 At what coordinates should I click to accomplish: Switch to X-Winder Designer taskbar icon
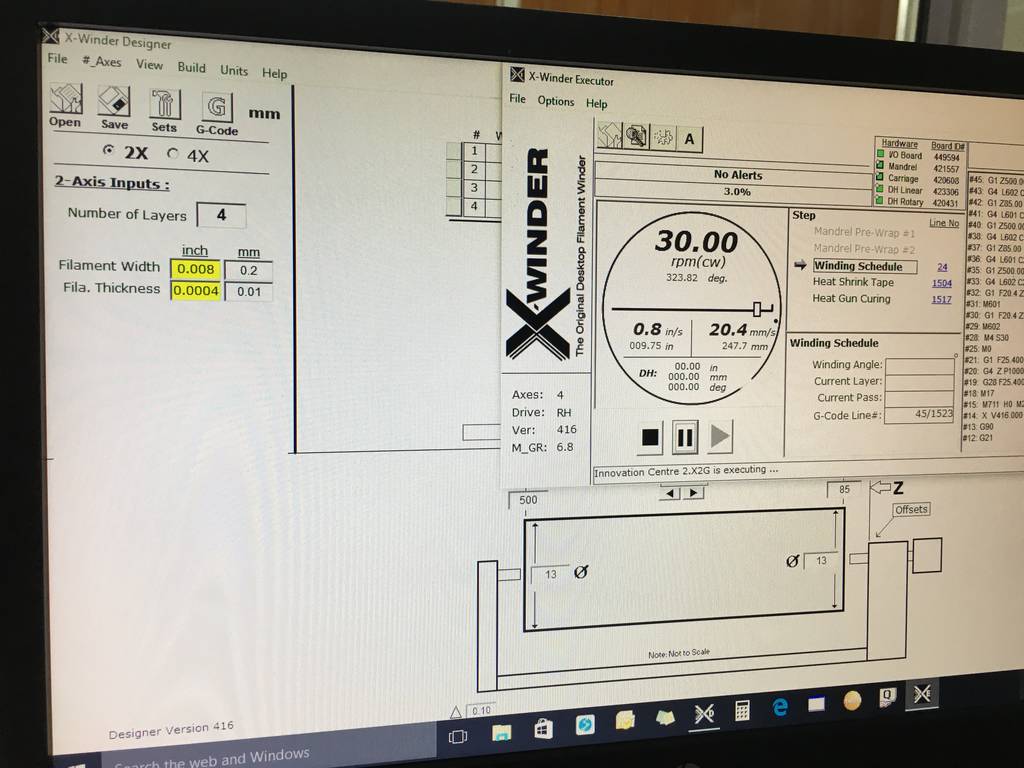pyautogui.click(x=704, y=714)
